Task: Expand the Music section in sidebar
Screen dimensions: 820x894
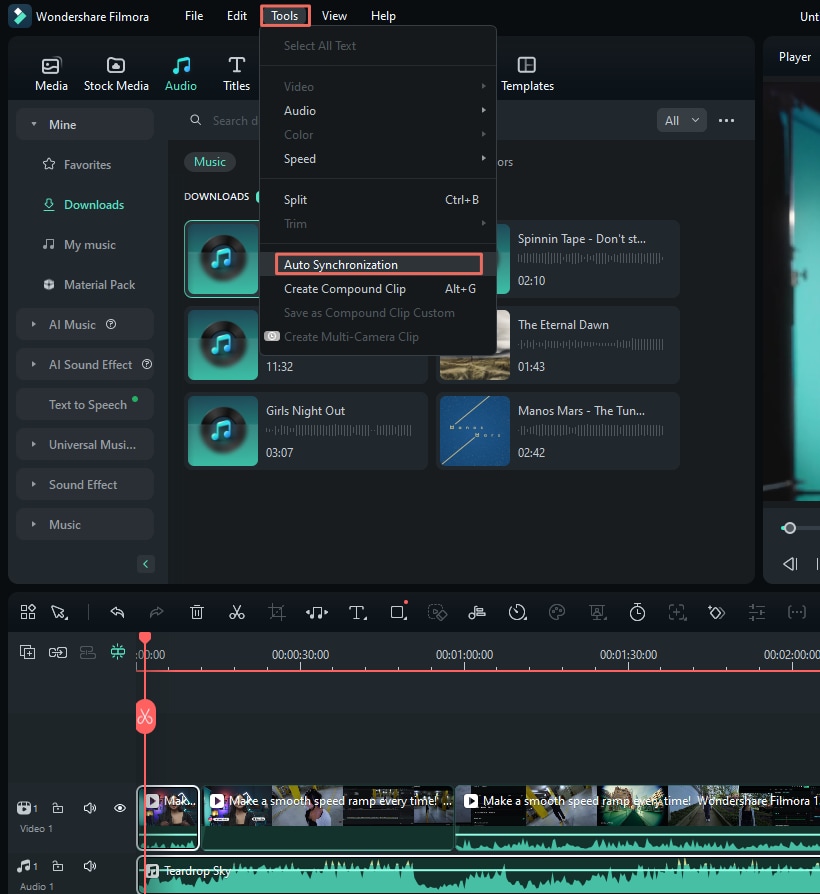Action: tap(34, 524)
